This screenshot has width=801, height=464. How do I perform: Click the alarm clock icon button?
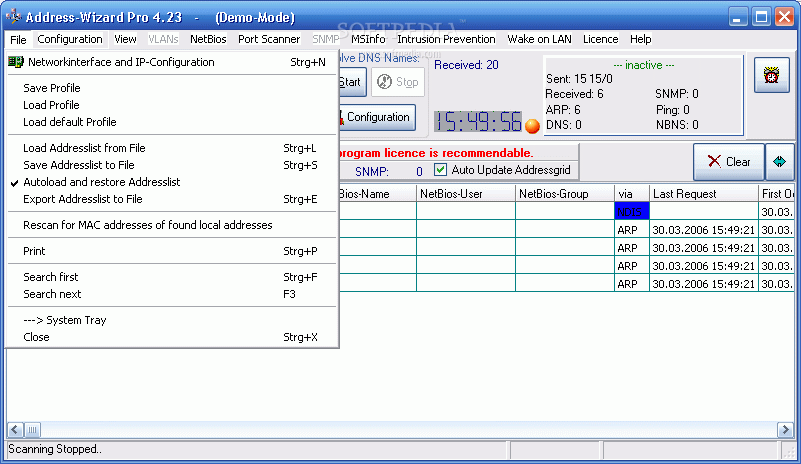pyautogui.click(x=772, y=75)
